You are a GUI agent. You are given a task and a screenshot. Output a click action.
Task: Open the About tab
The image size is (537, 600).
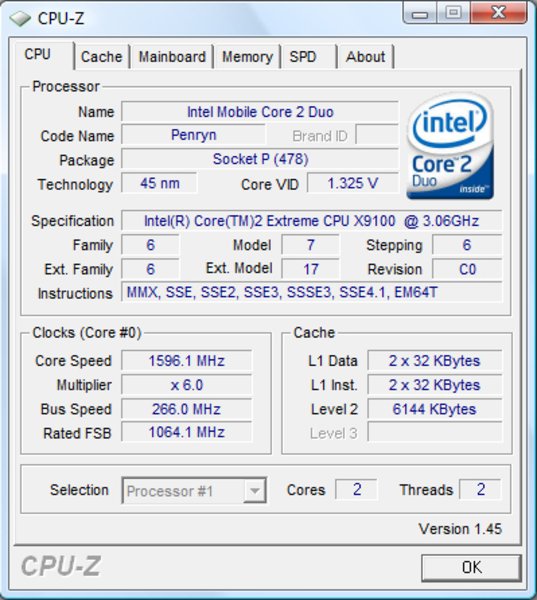(366, 57)
